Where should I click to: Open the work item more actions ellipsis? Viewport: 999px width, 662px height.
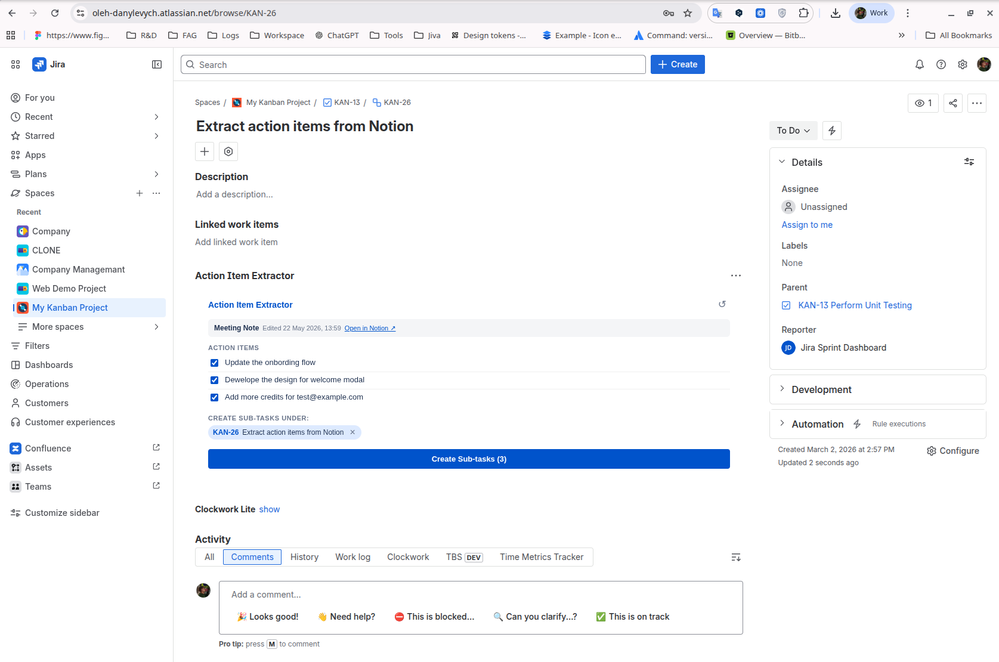pos(977,103)
